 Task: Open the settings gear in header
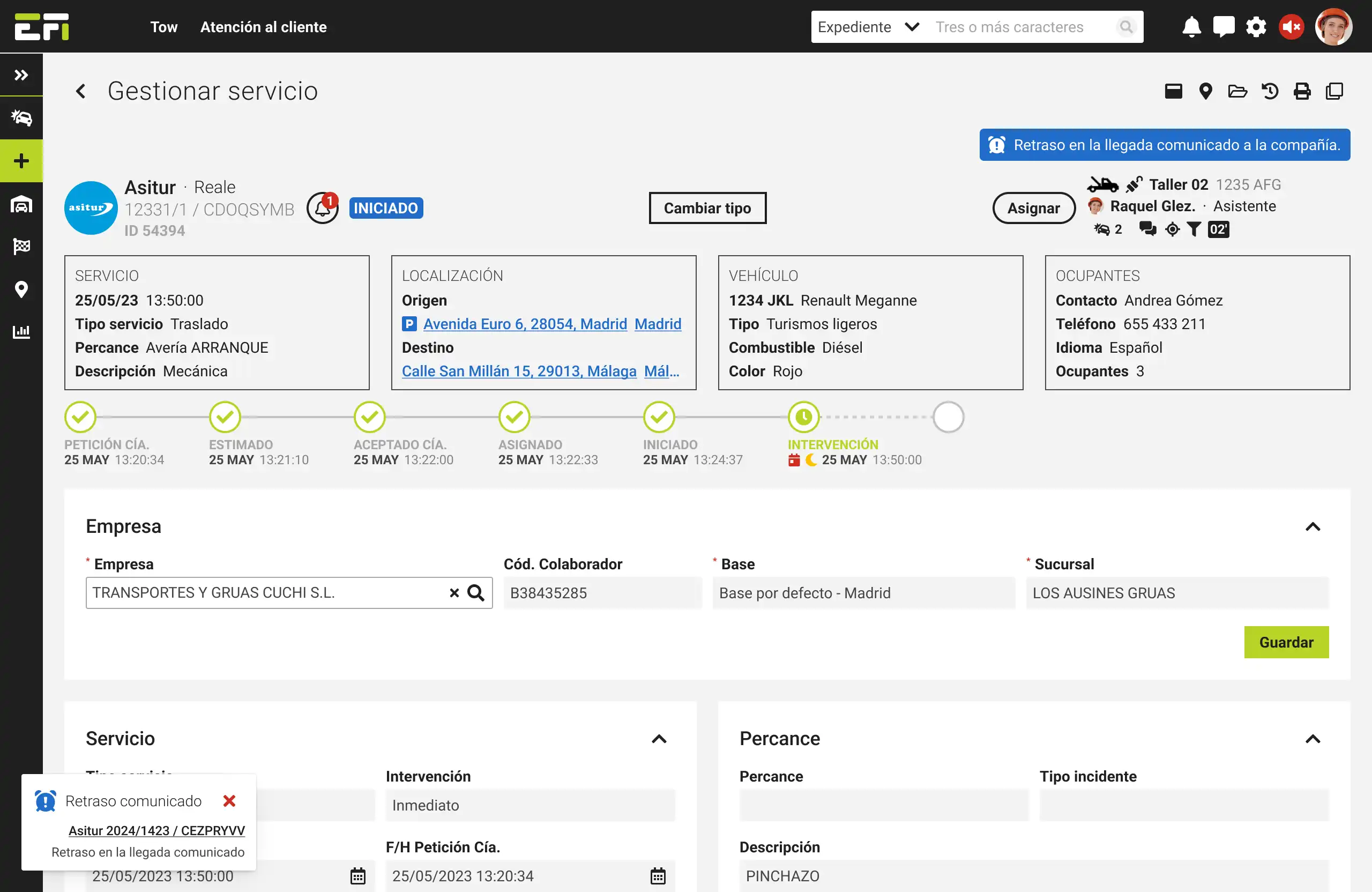point(1256,27)
